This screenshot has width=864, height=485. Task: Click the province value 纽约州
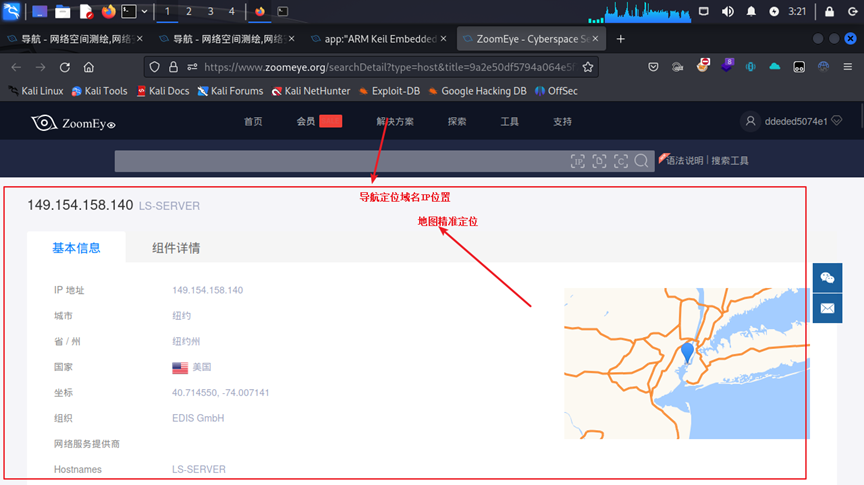pyautogui.click(x=186, y=342)
